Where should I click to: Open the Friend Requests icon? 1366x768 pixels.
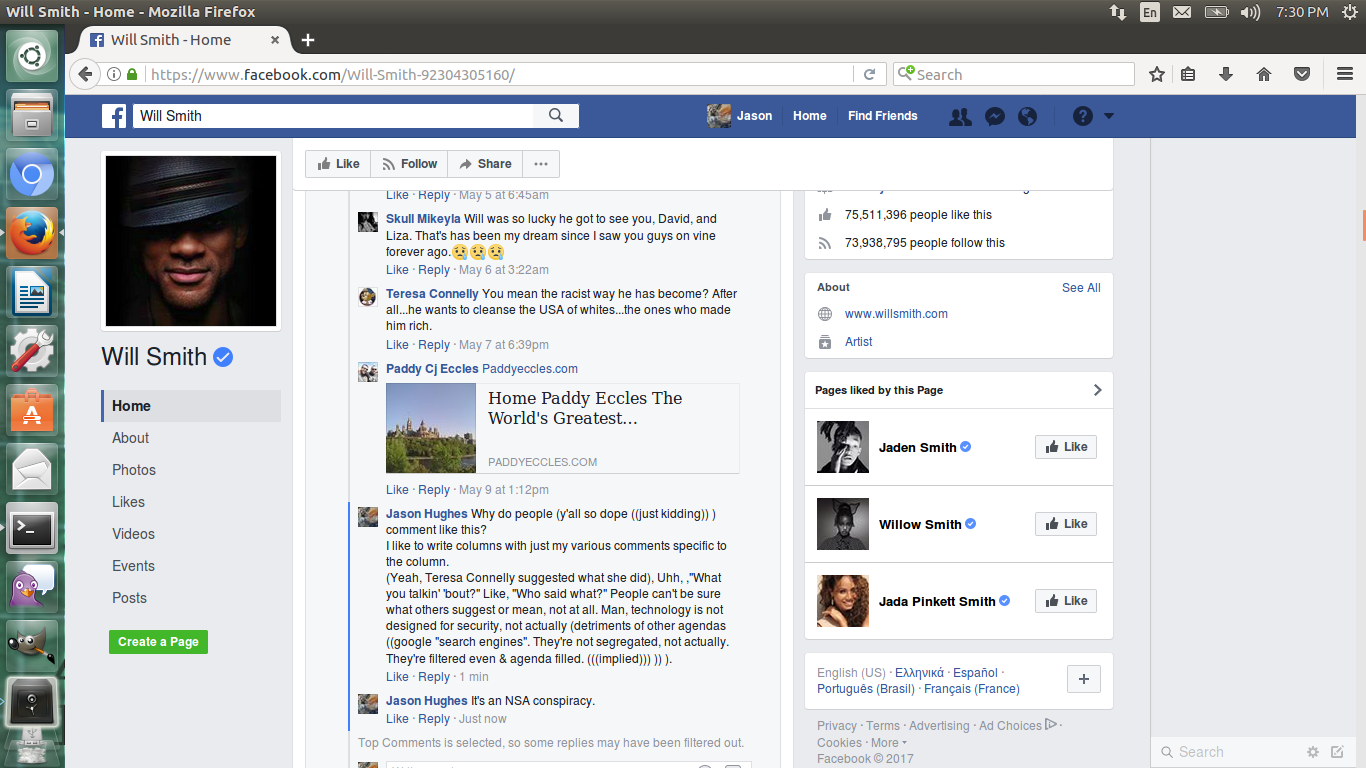pos(960,116)
